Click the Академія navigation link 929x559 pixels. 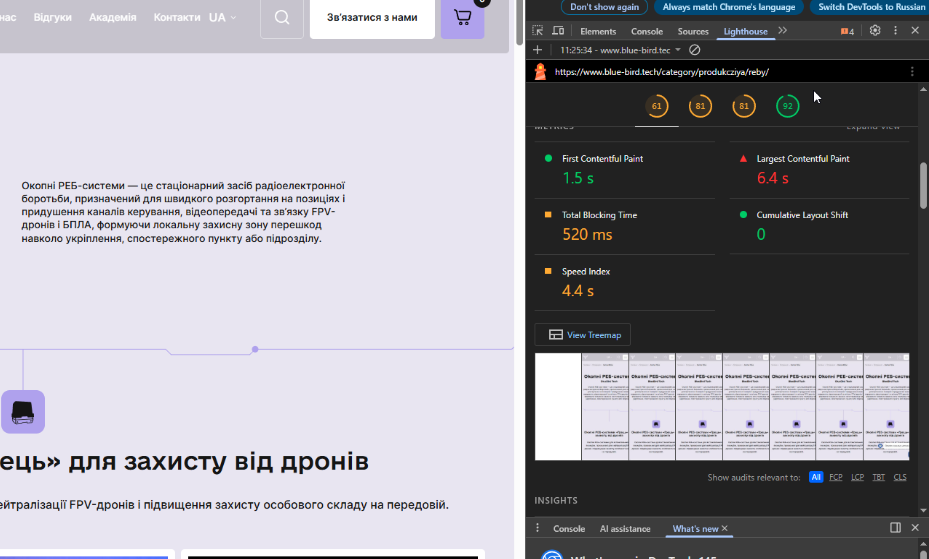click(x=113, y=17)
